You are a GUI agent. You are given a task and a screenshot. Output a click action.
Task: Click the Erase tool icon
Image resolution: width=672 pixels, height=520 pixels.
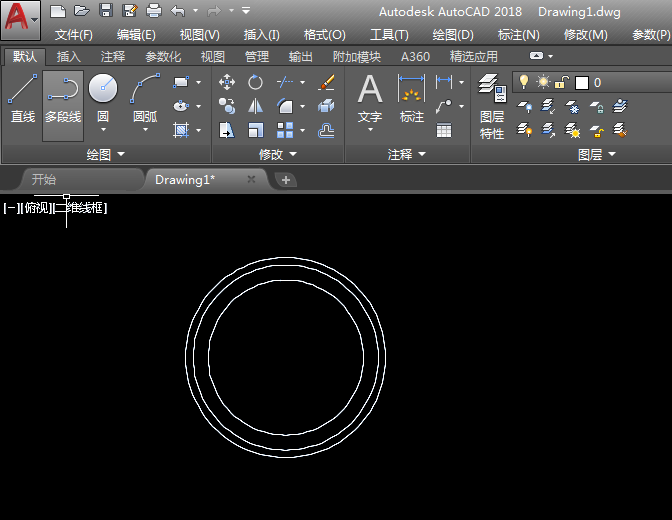click(326, 82)
